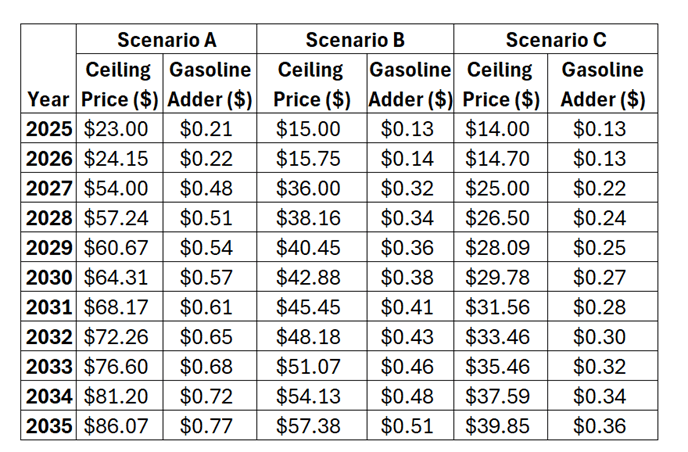Select the Year column header
The height and width of the screenshot is (452, 688).
coord(49,100)
